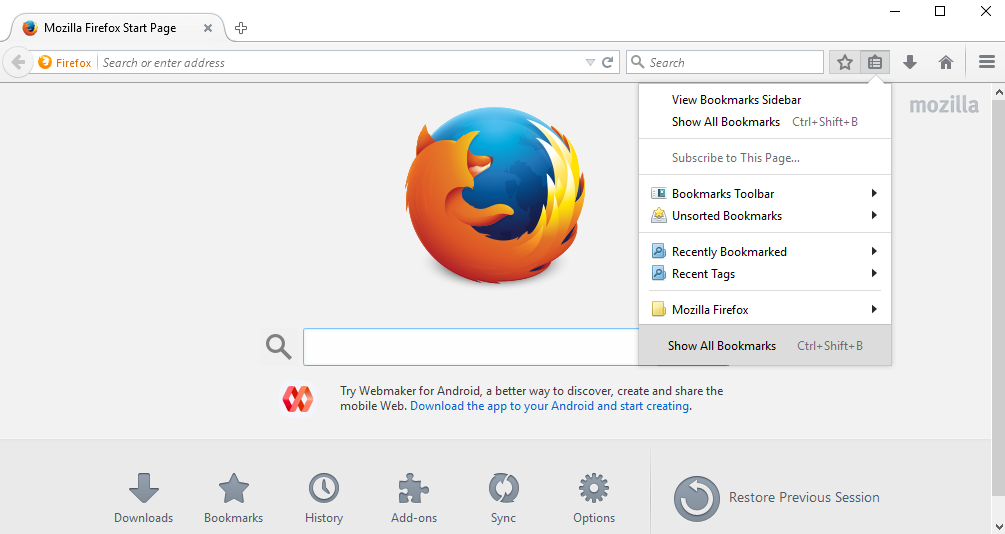The height and width of the screenshot is (534, 1005).
Task: Close the Mozilla Firefox Start Page tab
Action: pyautogui.click(x=208, y=28)
